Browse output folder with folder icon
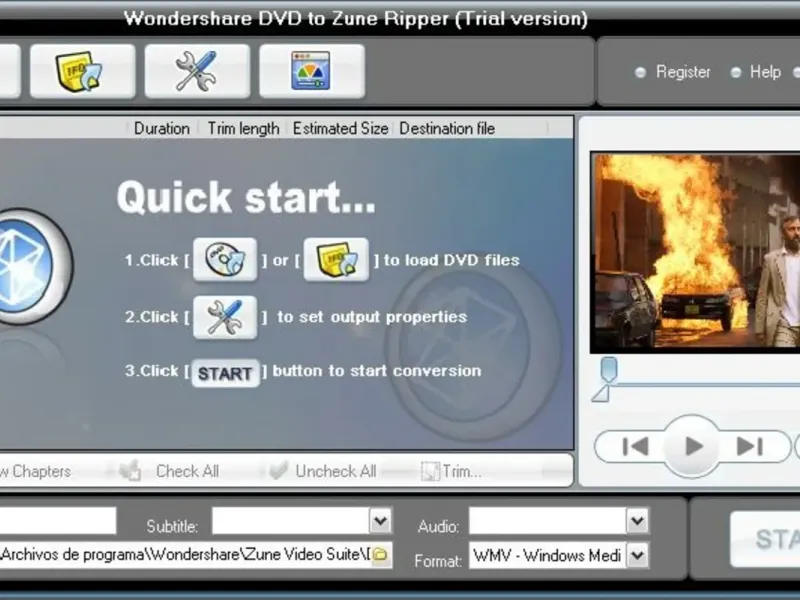Viewport: 800px width, 600px height. [381, 555]
